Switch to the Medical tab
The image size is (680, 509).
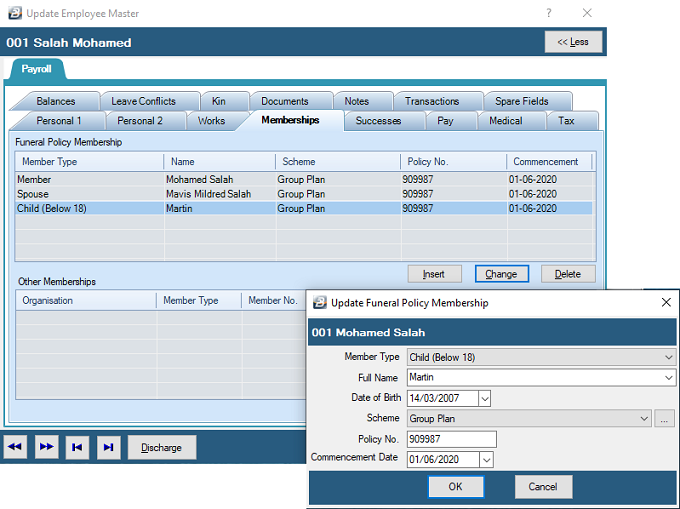pyautogui.click(x=506, y=121)
